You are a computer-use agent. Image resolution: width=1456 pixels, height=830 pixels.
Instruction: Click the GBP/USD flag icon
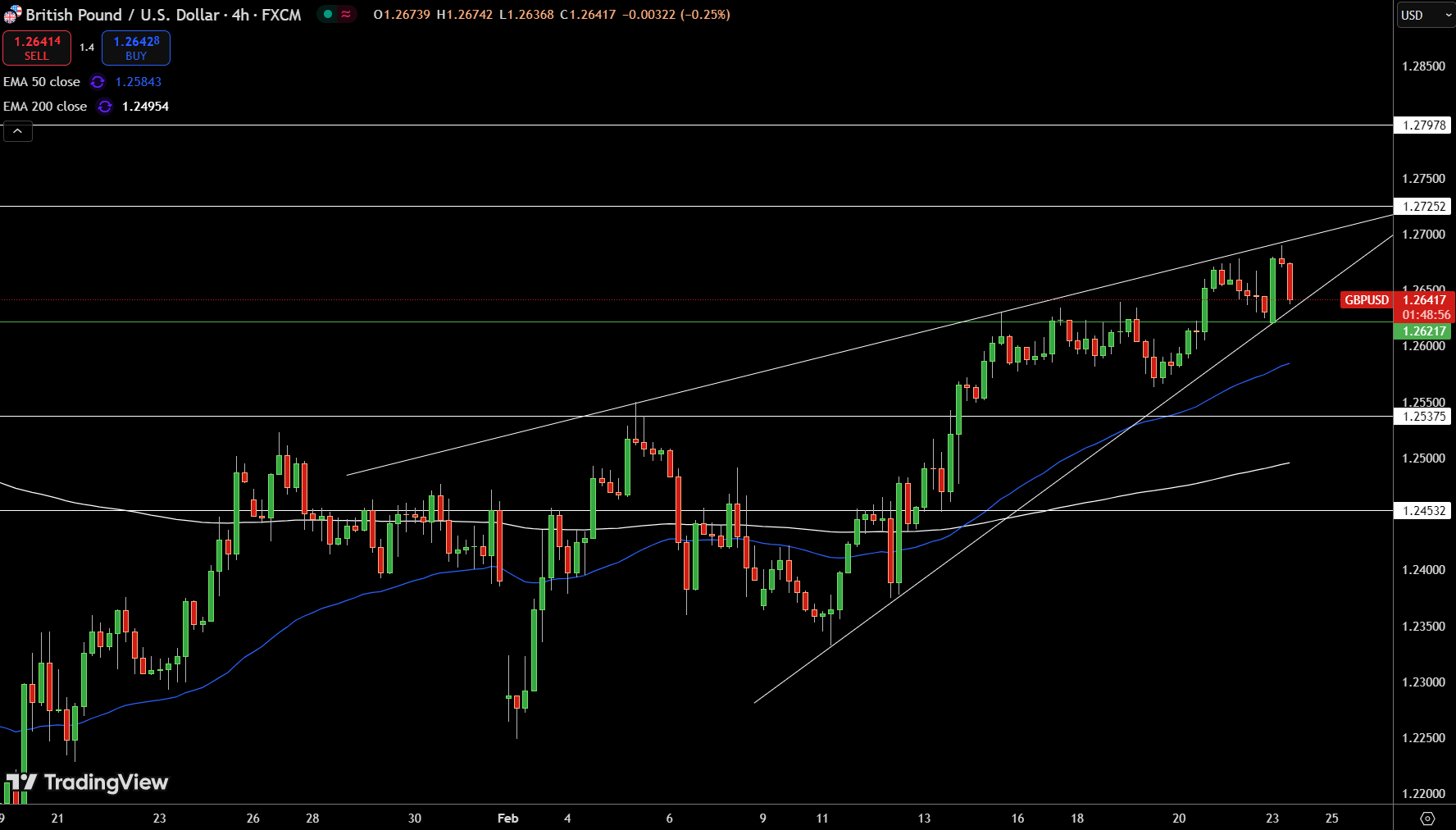click(x=12, y=15)
